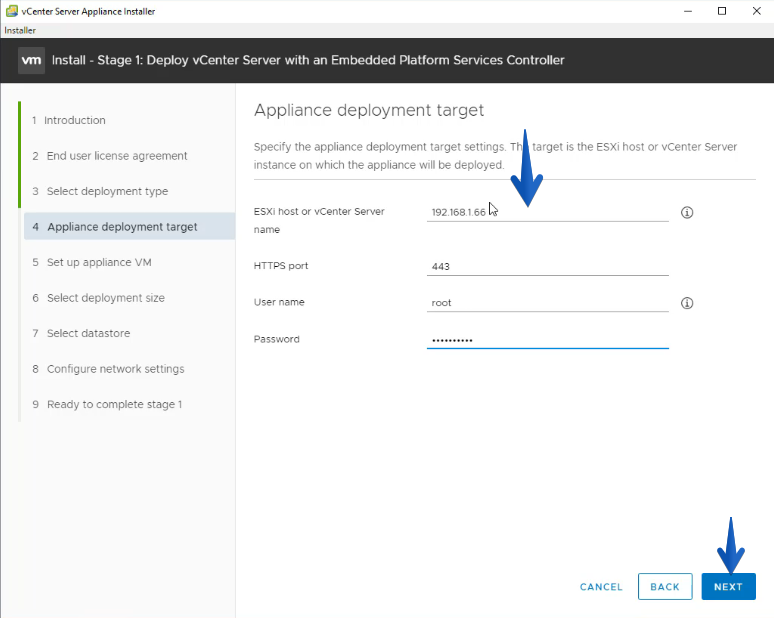Click the User name field showing root
Screen dimensions: 774x618
(547, 303)
